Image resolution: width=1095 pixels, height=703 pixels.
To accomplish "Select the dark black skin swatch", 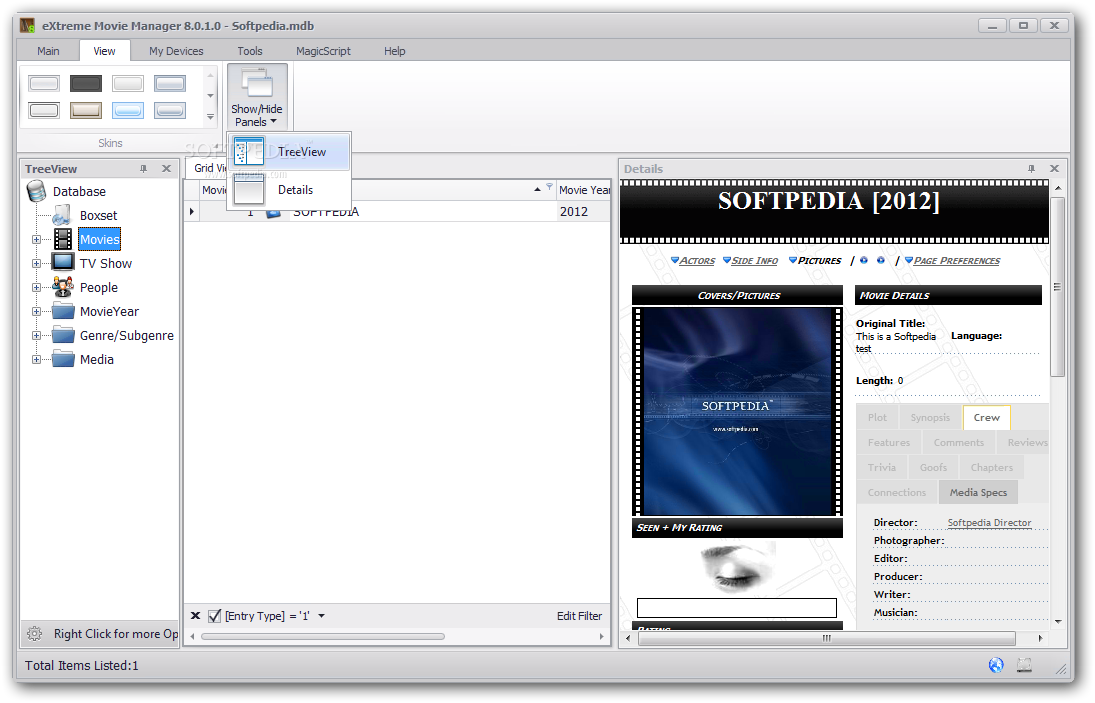I will pos(86,84).
